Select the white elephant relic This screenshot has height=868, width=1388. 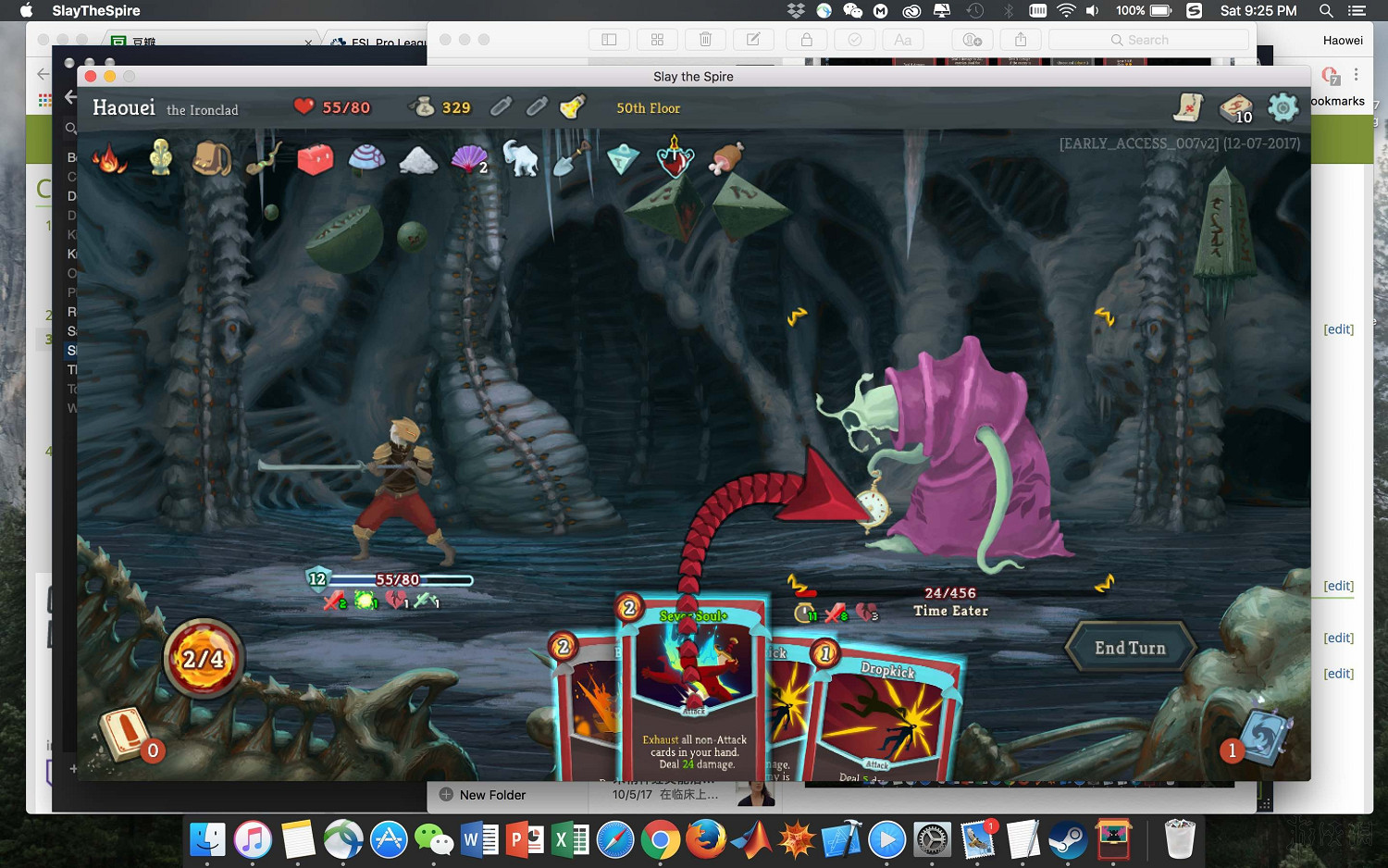(x=520, y=158)
